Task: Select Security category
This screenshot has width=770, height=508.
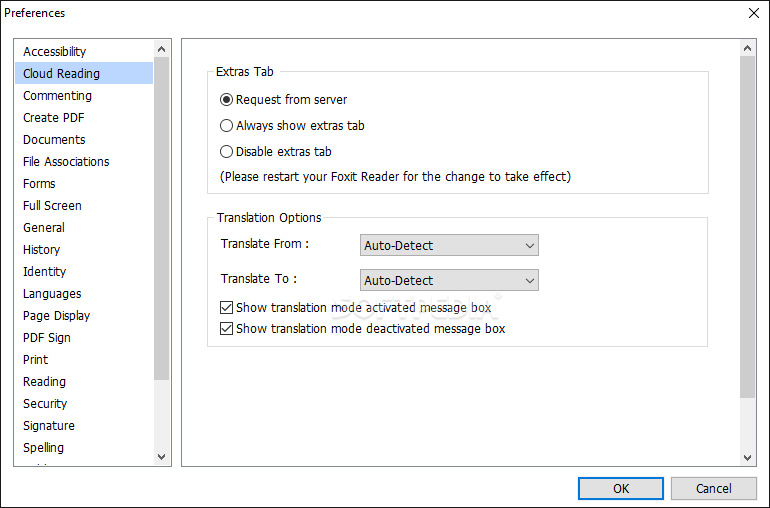Action: (84, 403)
